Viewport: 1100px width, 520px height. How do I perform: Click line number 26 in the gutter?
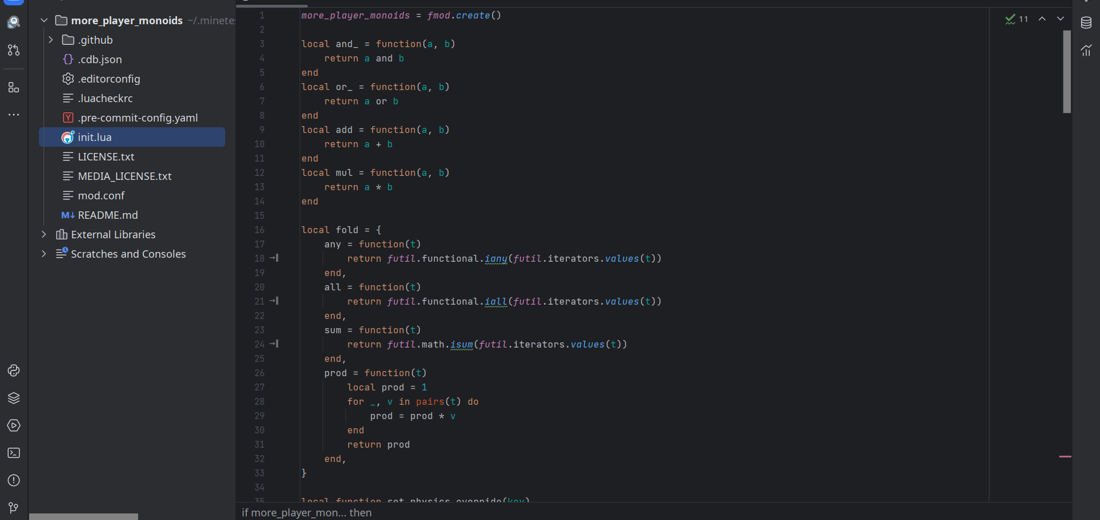tap(259, 373)
